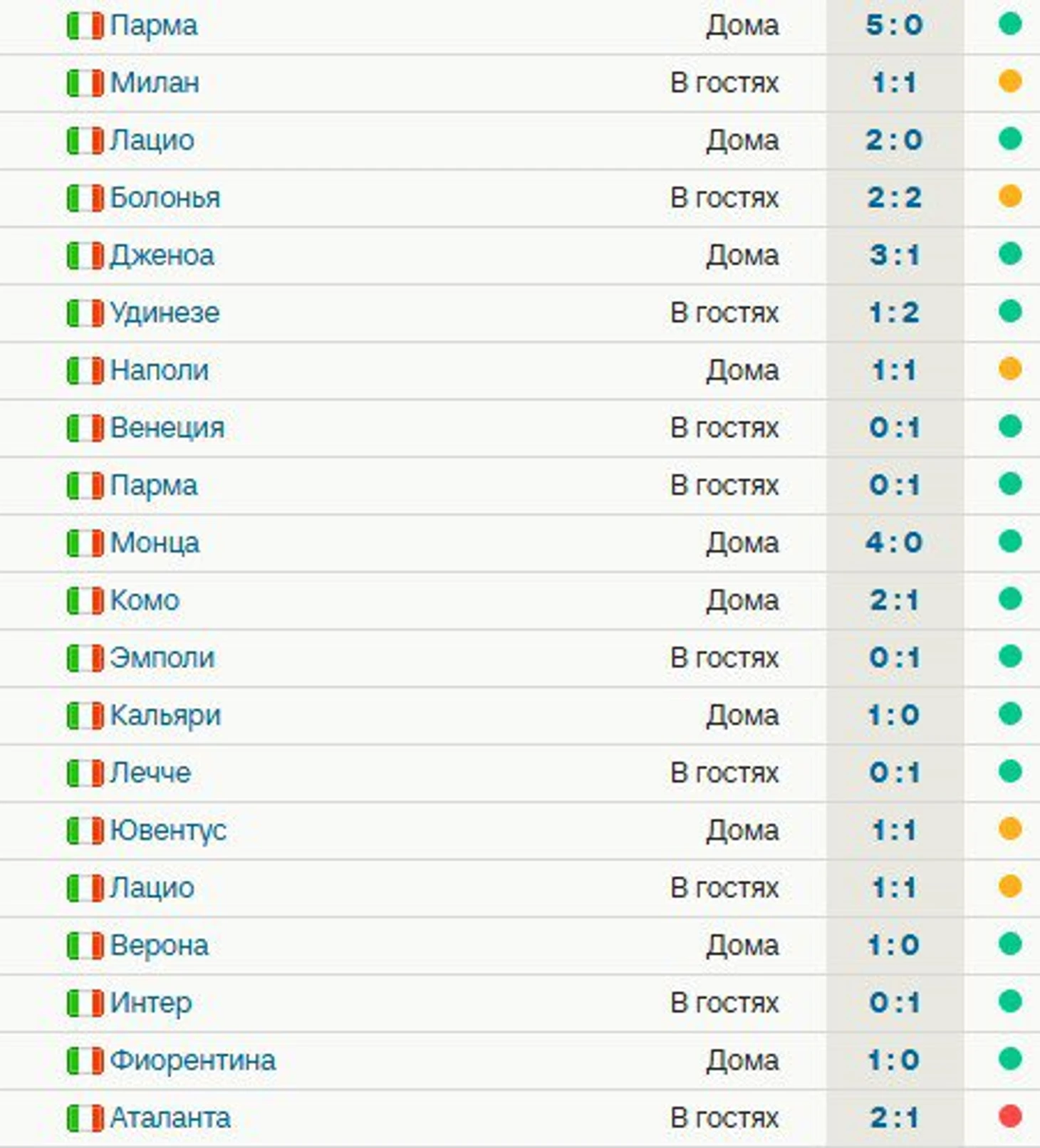Open the Верона team link
This screenshot has height=1148, width=1040.
coord(159,946)
